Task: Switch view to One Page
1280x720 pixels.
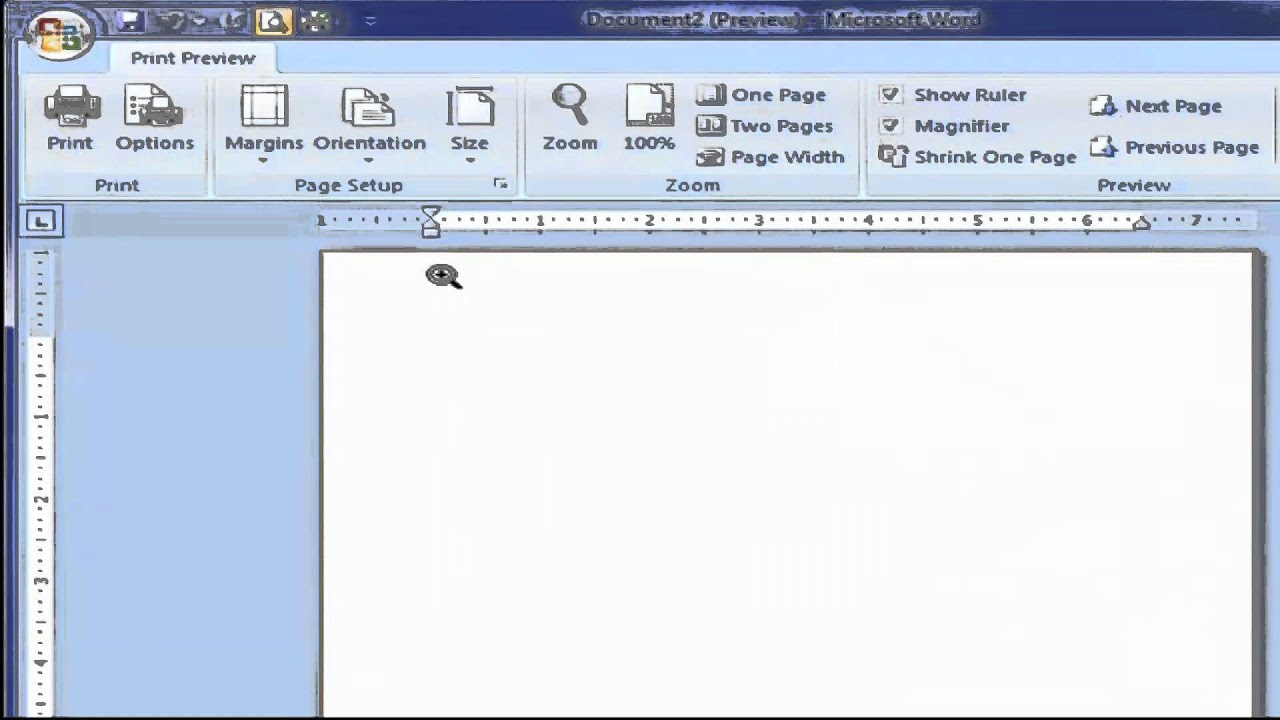Action: (761, 95)
